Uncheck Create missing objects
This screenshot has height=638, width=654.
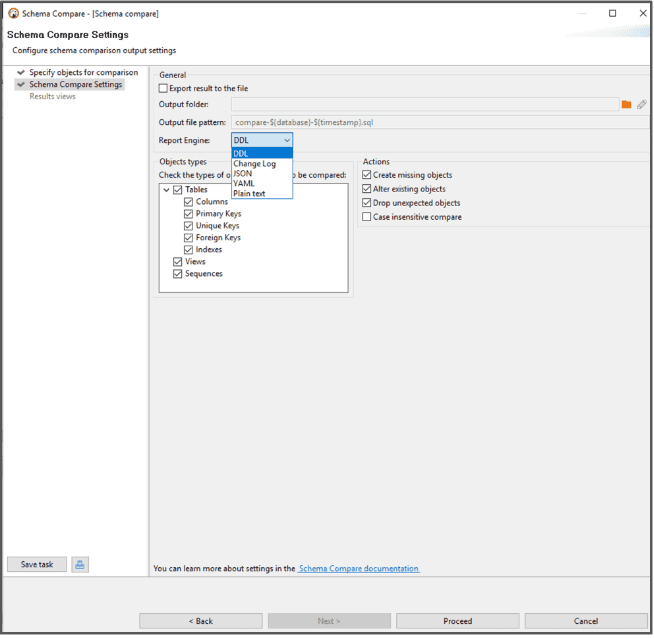pyautogui.click(x=367, y=175)
